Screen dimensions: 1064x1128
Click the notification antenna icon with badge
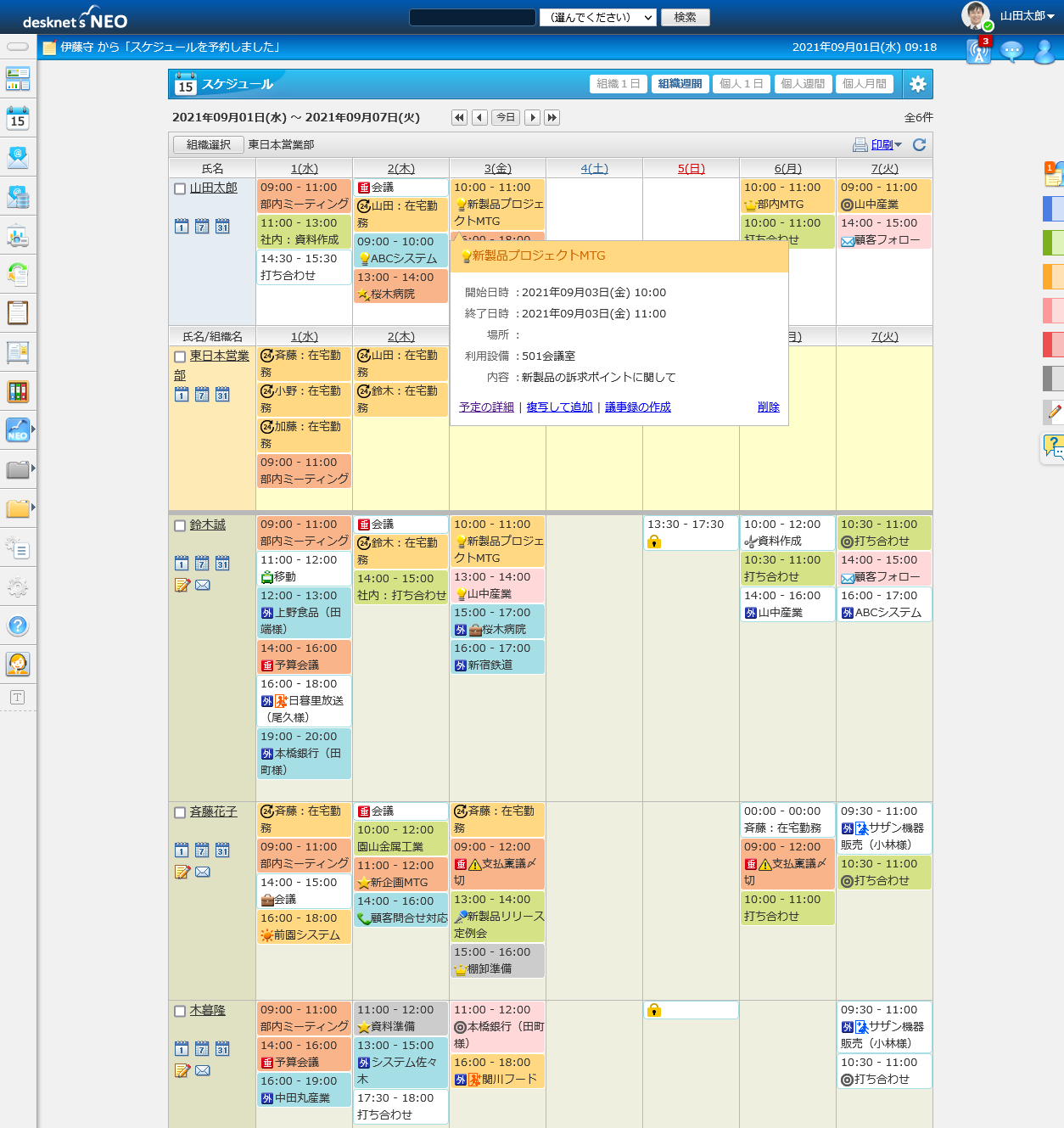978,51
